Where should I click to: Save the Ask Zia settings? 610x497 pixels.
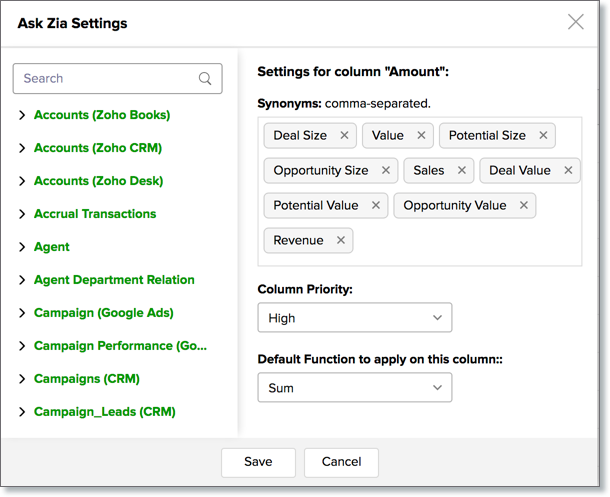258,462
